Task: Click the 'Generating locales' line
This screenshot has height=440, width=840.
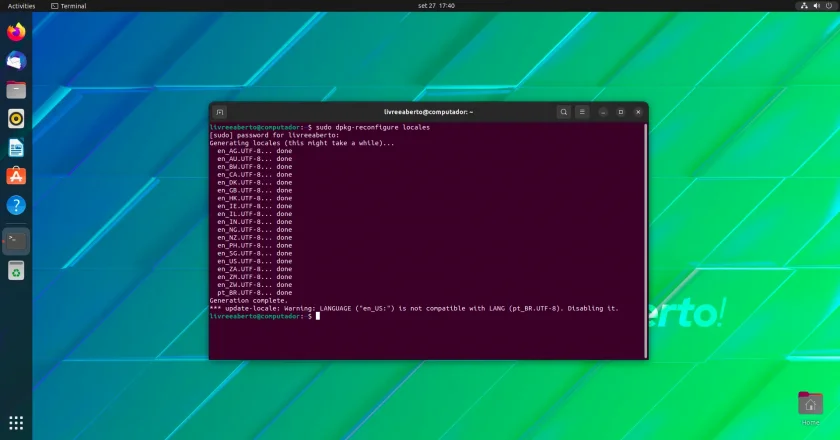Action: [x=302, y=143]
